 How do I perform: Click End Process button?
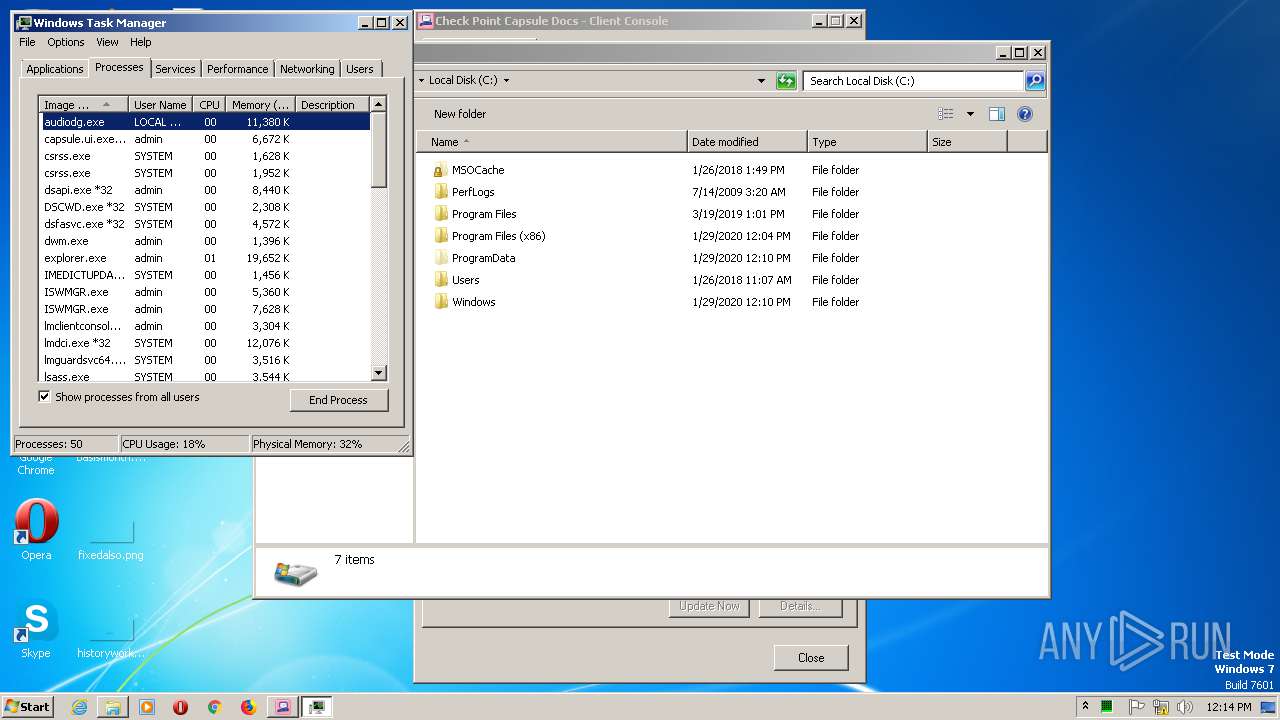click(338, 400)
